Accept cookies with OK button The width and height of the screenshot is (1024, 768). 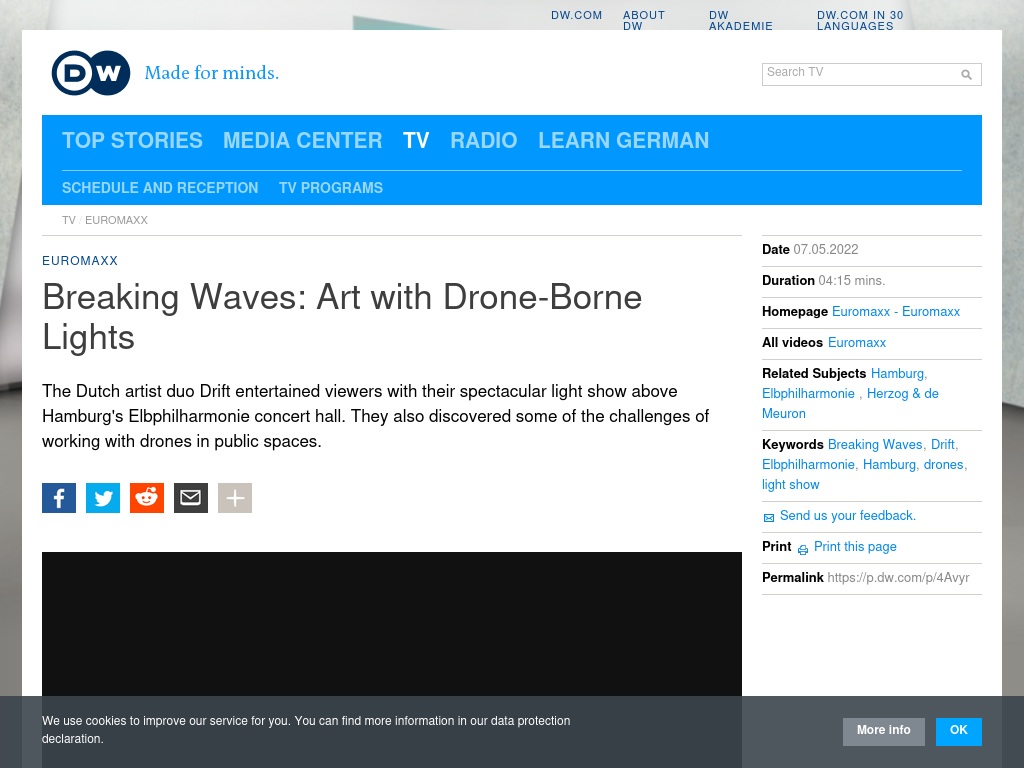tap(958, 731)
